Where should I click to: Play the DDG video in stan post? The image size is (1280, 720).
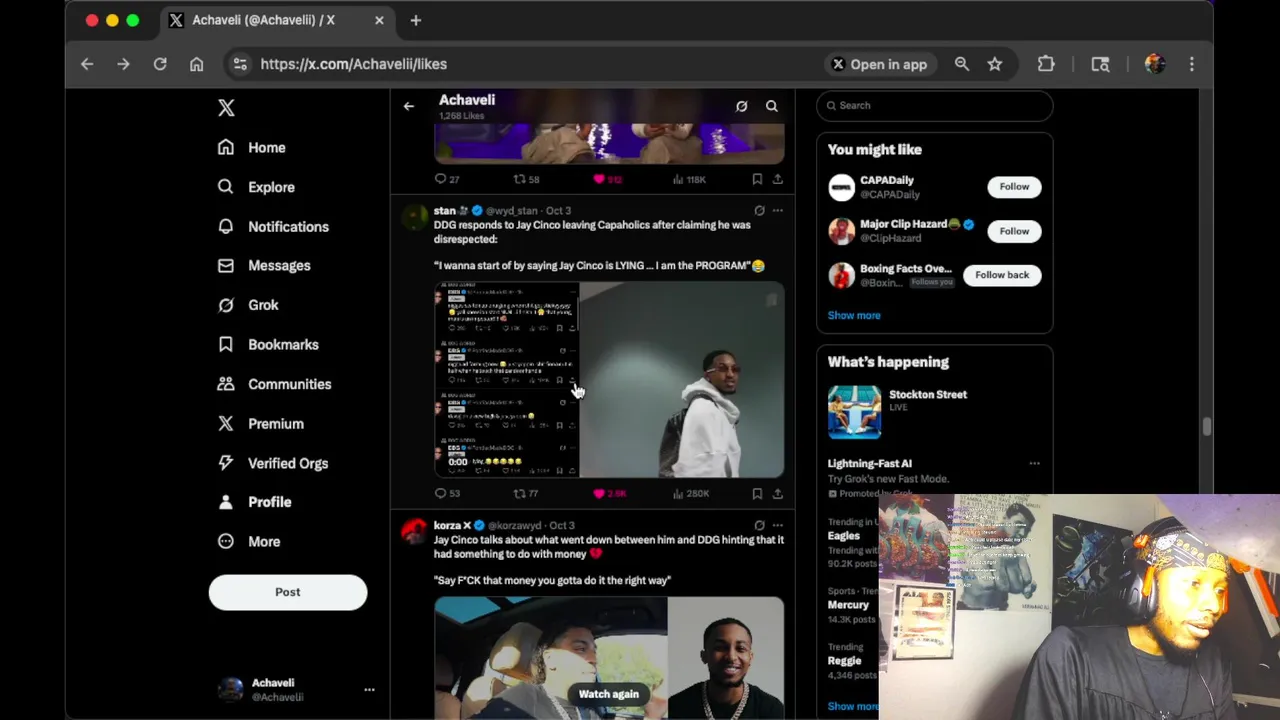(609, 380)
